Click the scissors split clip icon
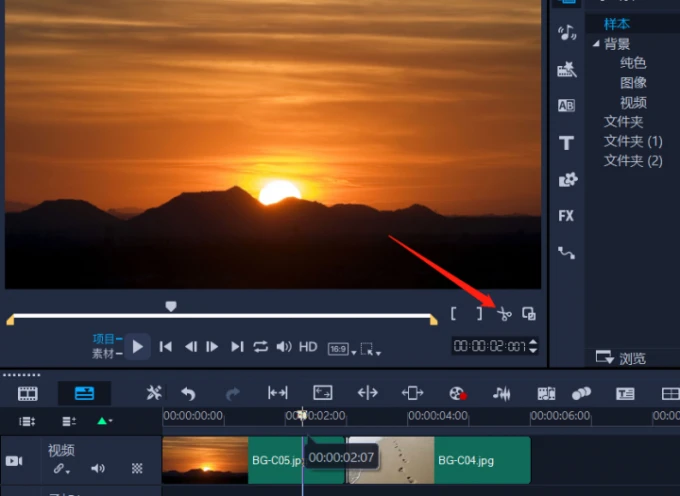Image resolution: width=680 pixels, height=496 pixels. pyautogui.click(x=504, y=314)
